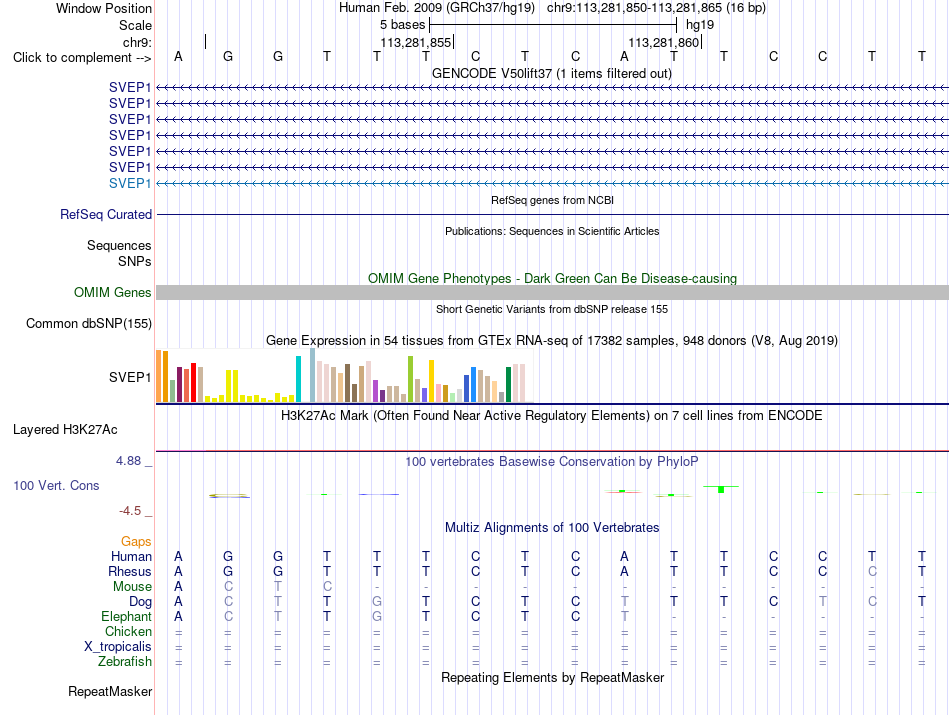Select the Zebrafish species label

(x=125, y=662)
